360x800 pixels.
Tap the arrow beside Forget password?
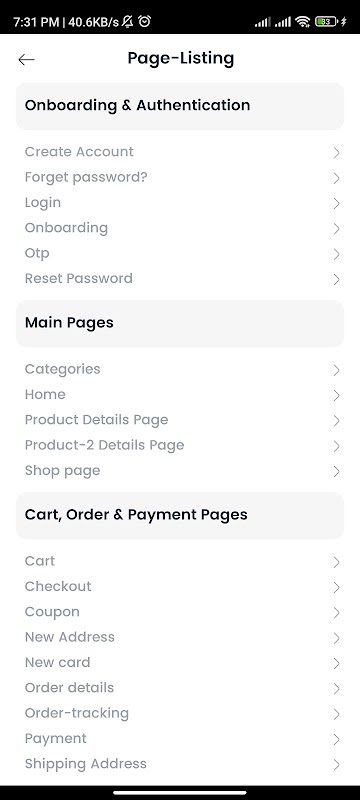click(336, 178)
